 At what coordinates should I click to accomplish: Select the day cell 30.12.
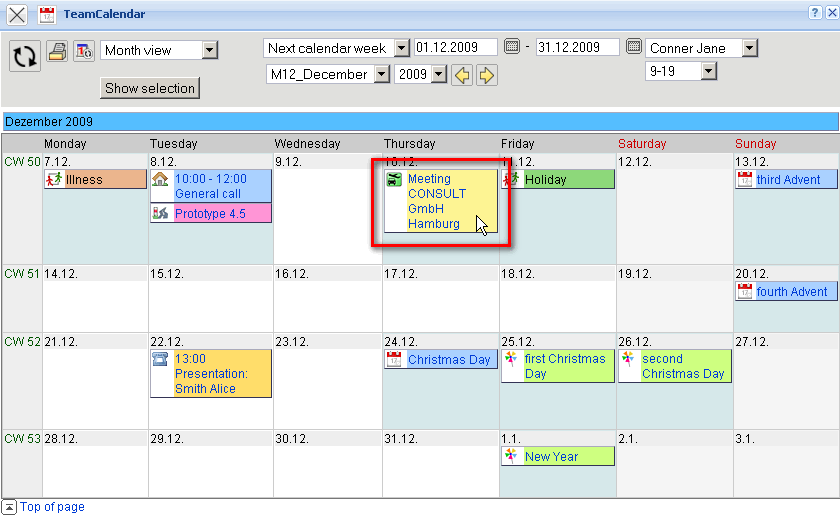tap(328, 464)
